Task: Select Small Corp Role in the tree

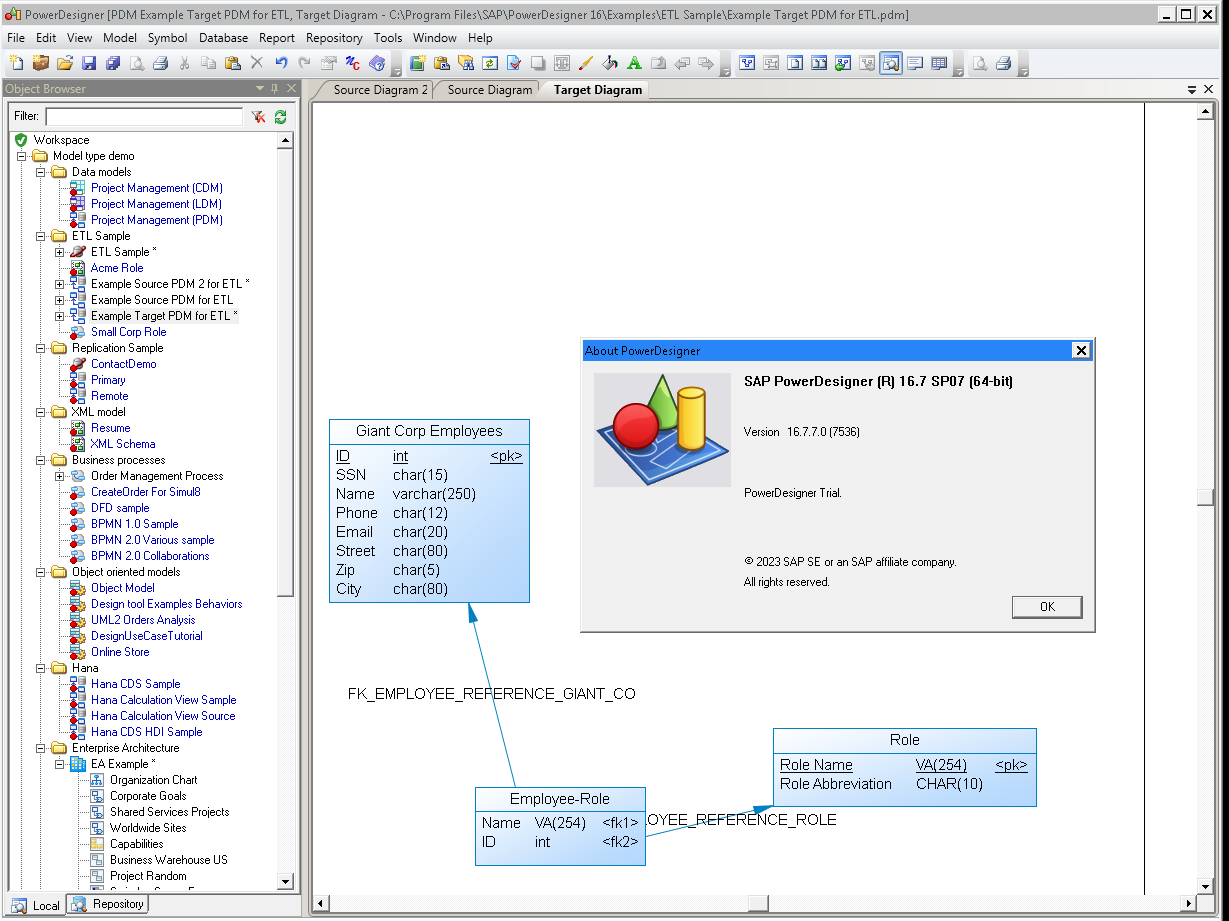Action: pos(129,332)
